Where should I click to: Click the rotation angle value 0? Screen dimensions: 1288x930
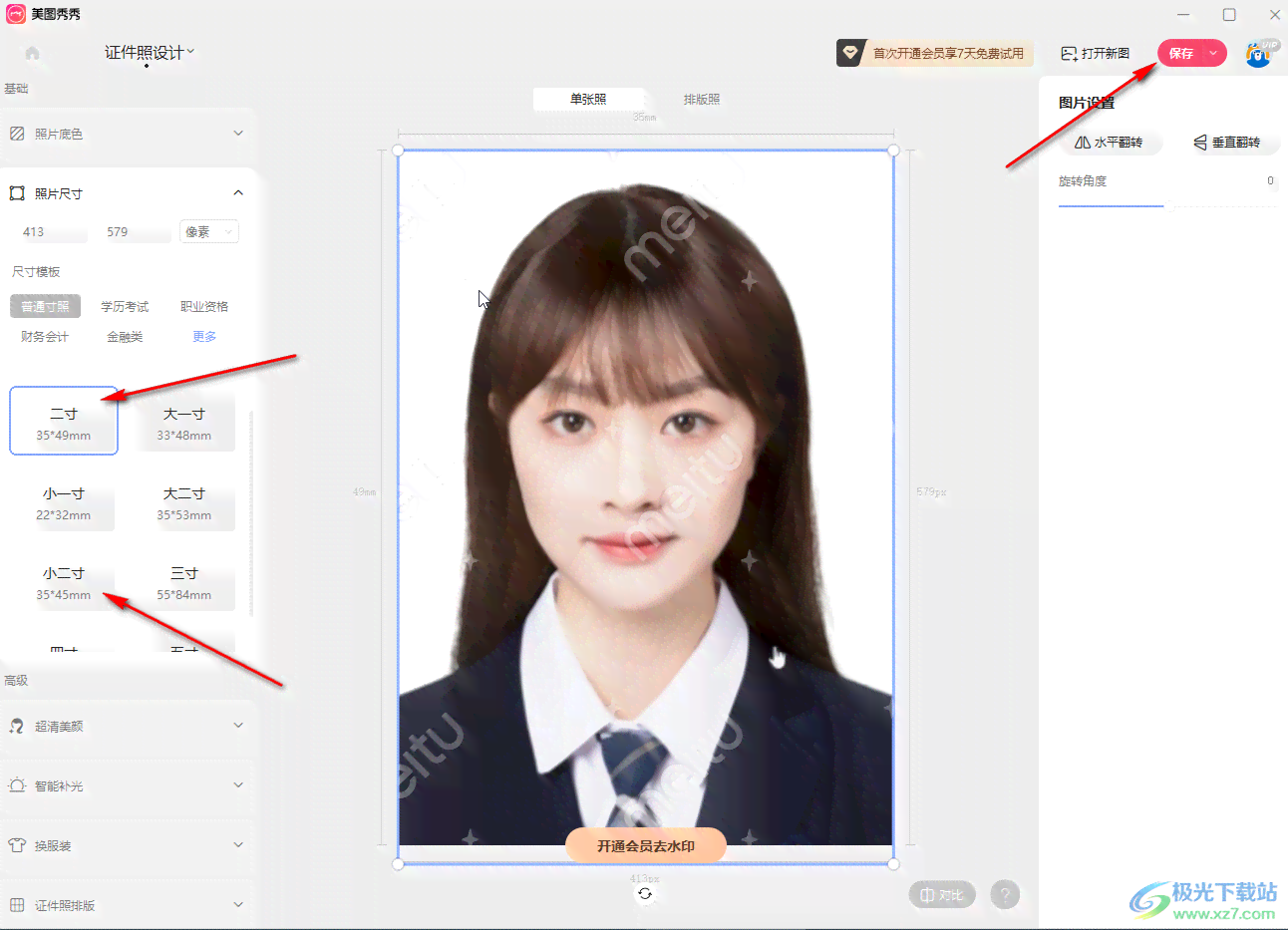[x=1270, y=180]
